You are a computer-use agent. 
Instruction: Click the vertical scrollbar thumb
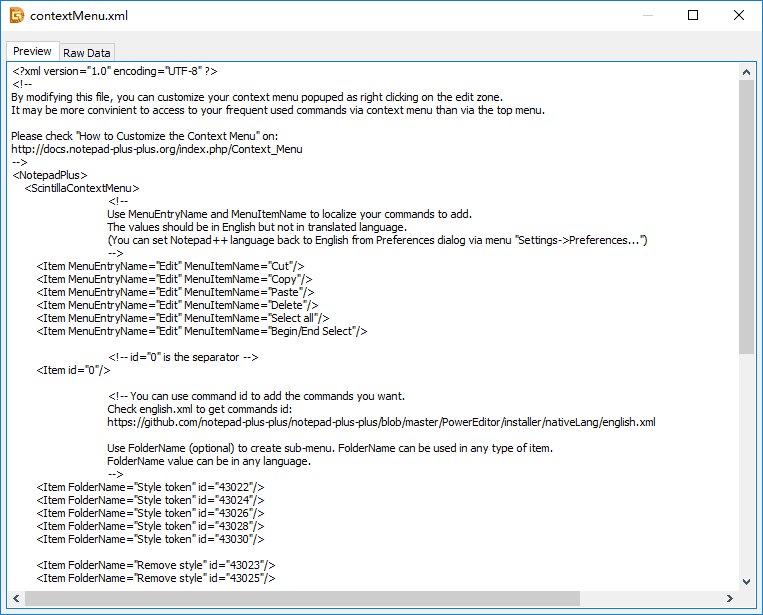tap(746, 215)
